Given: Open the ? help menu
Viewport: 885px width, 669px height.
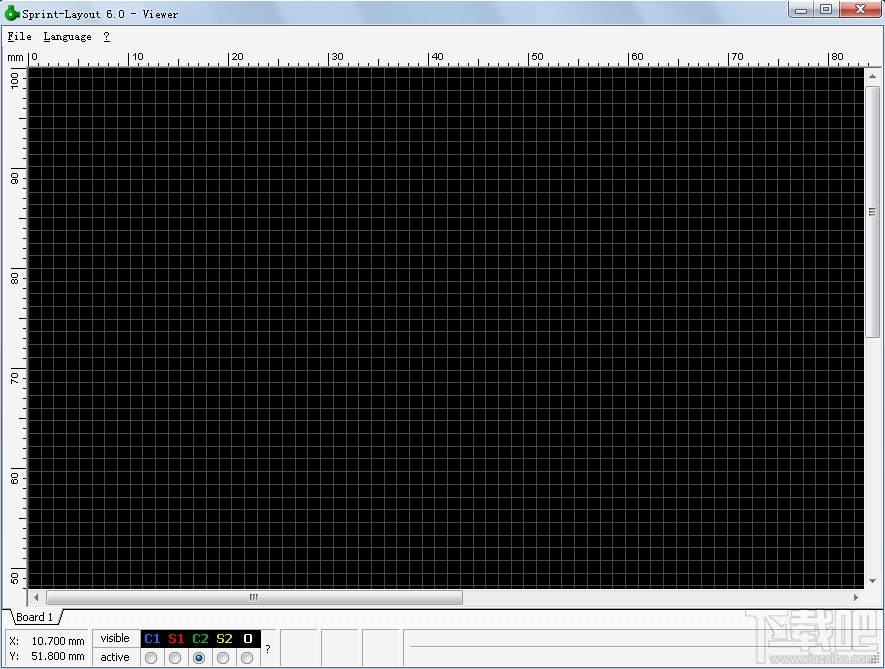Looking at the screenshot, I should 105,36.
